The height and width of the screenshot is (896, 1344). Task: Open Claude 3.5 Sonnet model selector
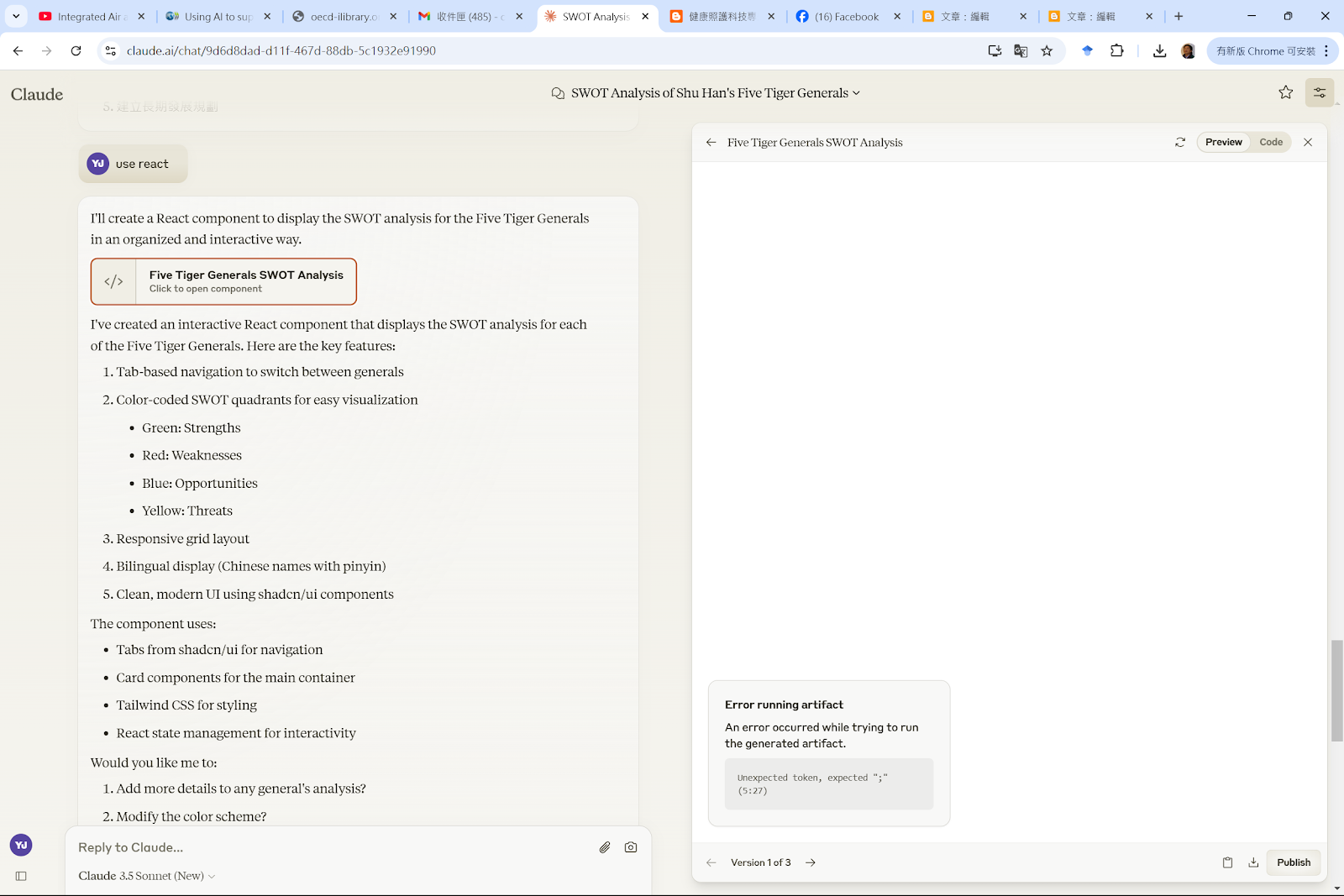click(147, 876)
